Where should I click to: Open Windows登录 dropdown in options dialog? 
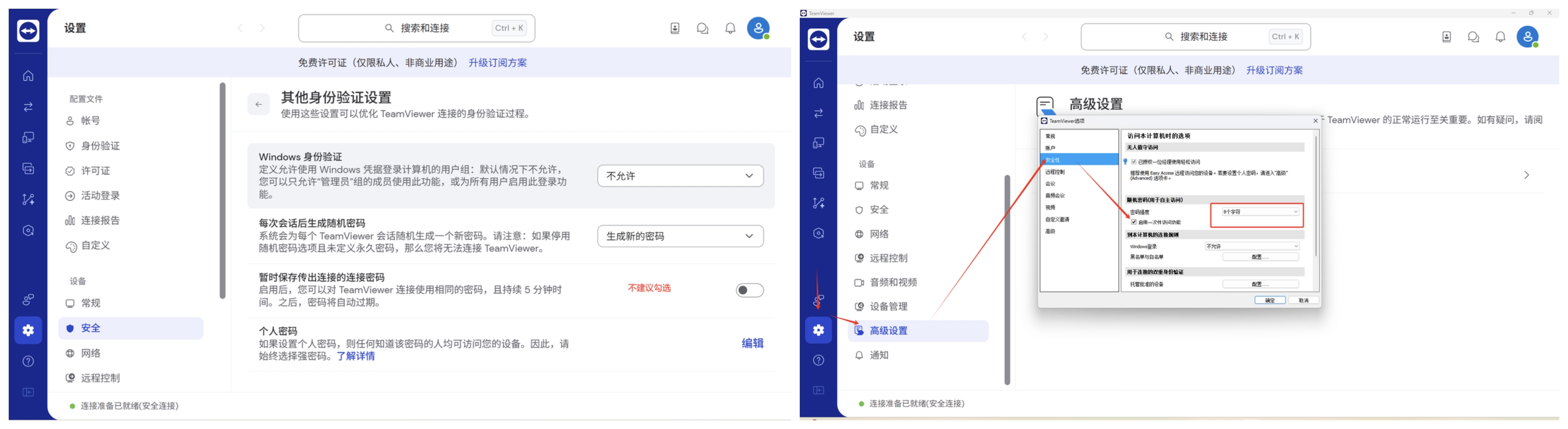pos(1252,247)
